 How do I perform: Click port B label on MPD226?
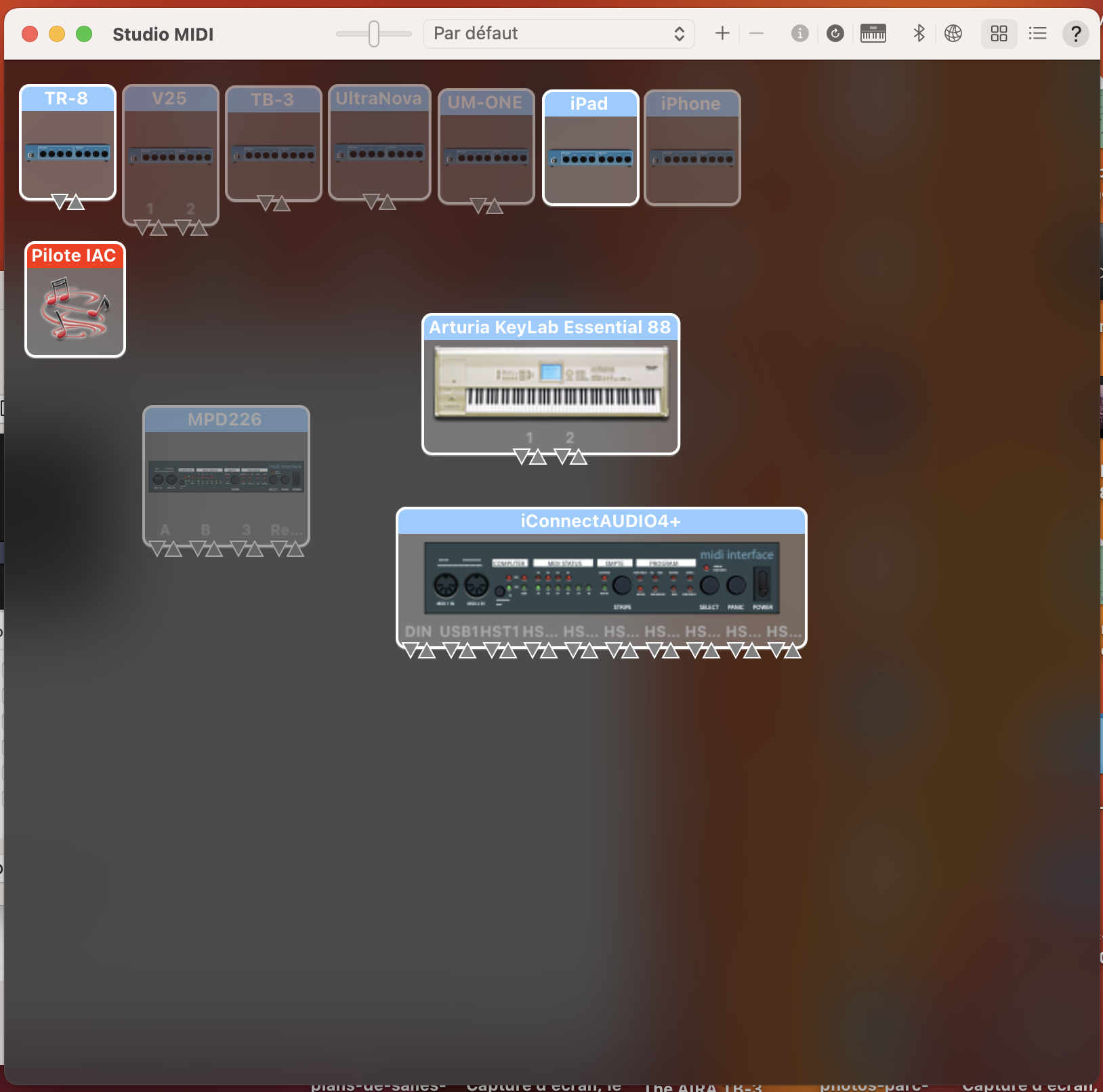[x=205, y=530]
